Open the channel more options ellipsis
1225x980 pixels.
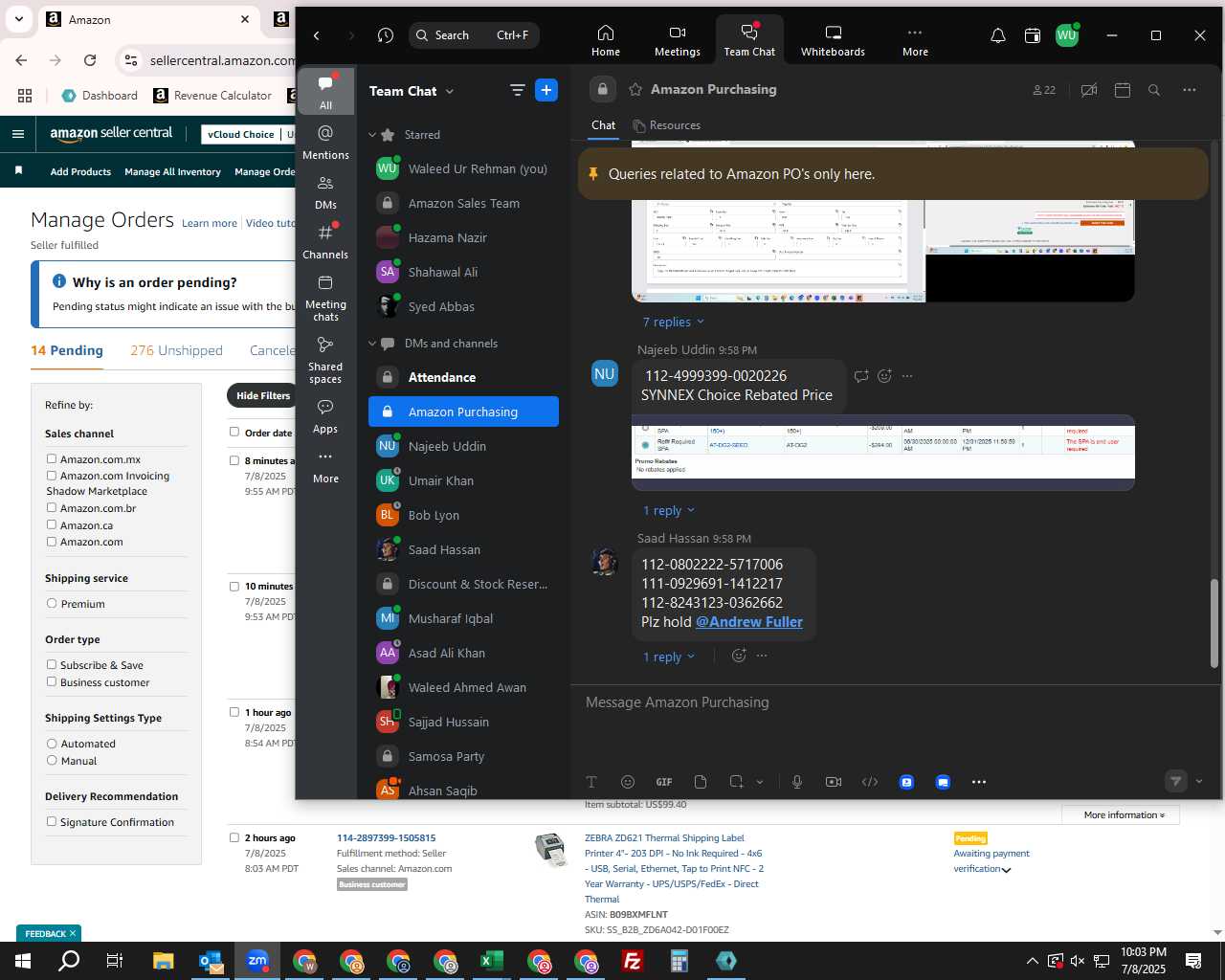1190,90
